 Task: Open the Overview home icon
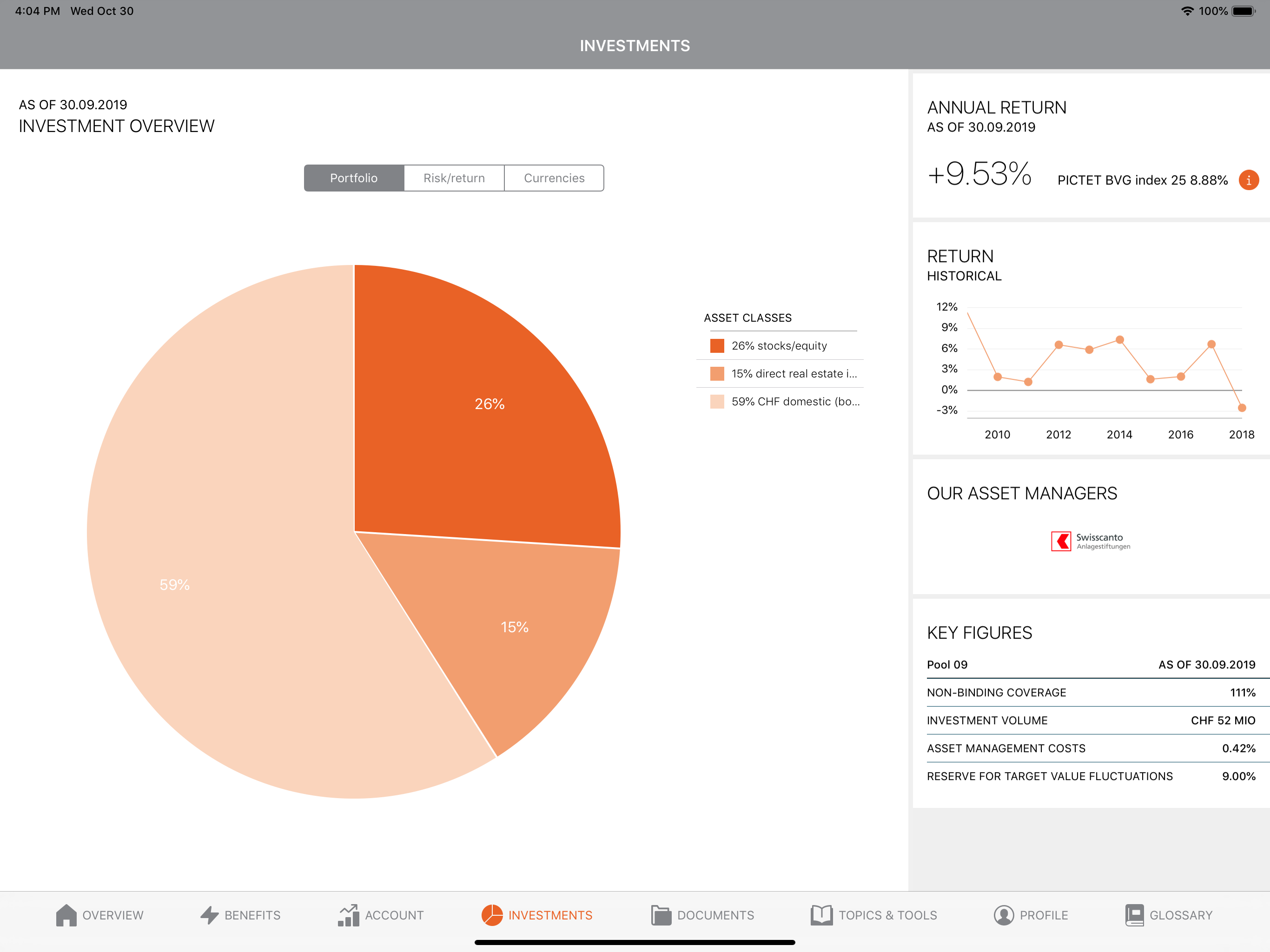[66, 915]
